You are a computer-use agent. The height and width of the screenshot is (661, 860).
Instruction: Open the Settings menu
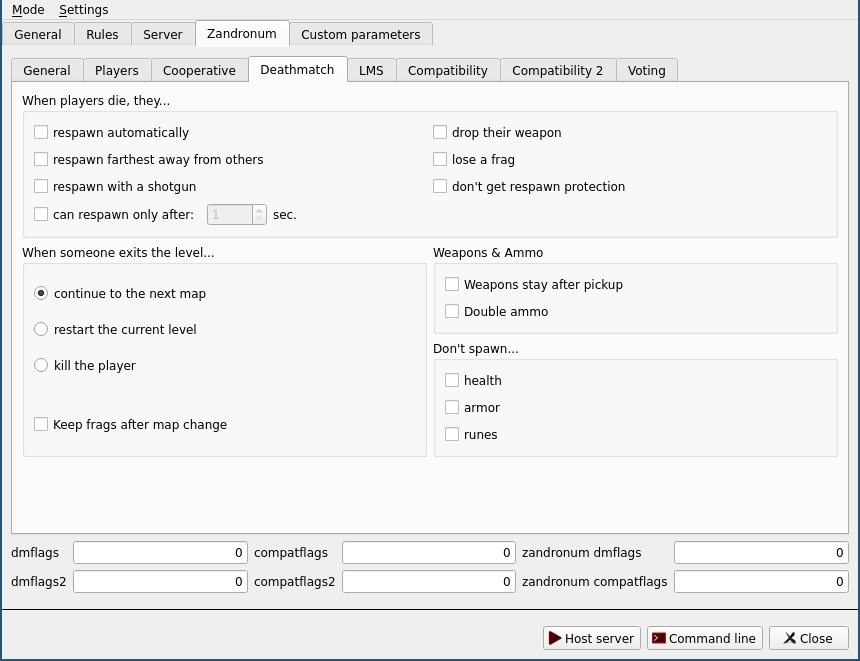[x=83, y=9]
